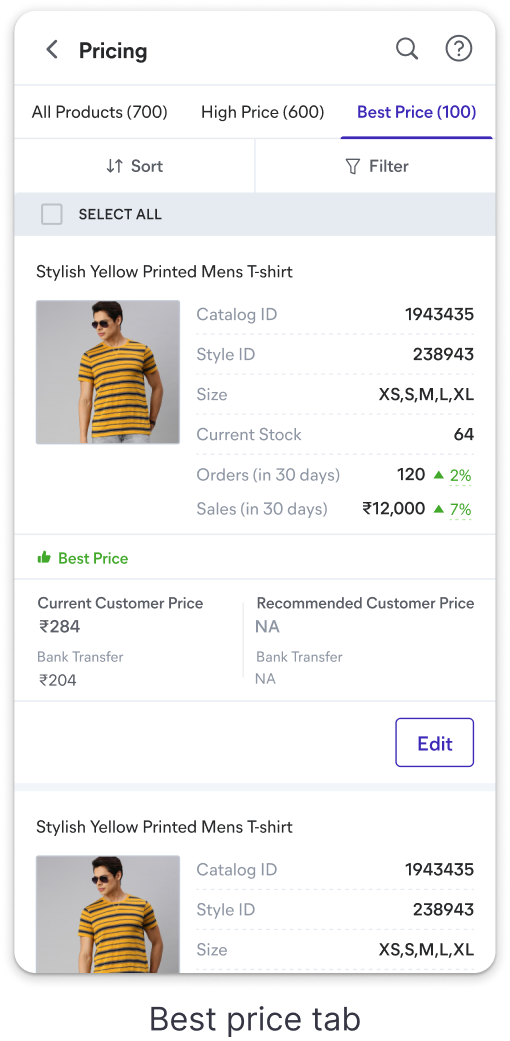Go back using the arrow beside Pricing
The height and width of the screenshot is (1041, 510).
[x=52, y=50]
